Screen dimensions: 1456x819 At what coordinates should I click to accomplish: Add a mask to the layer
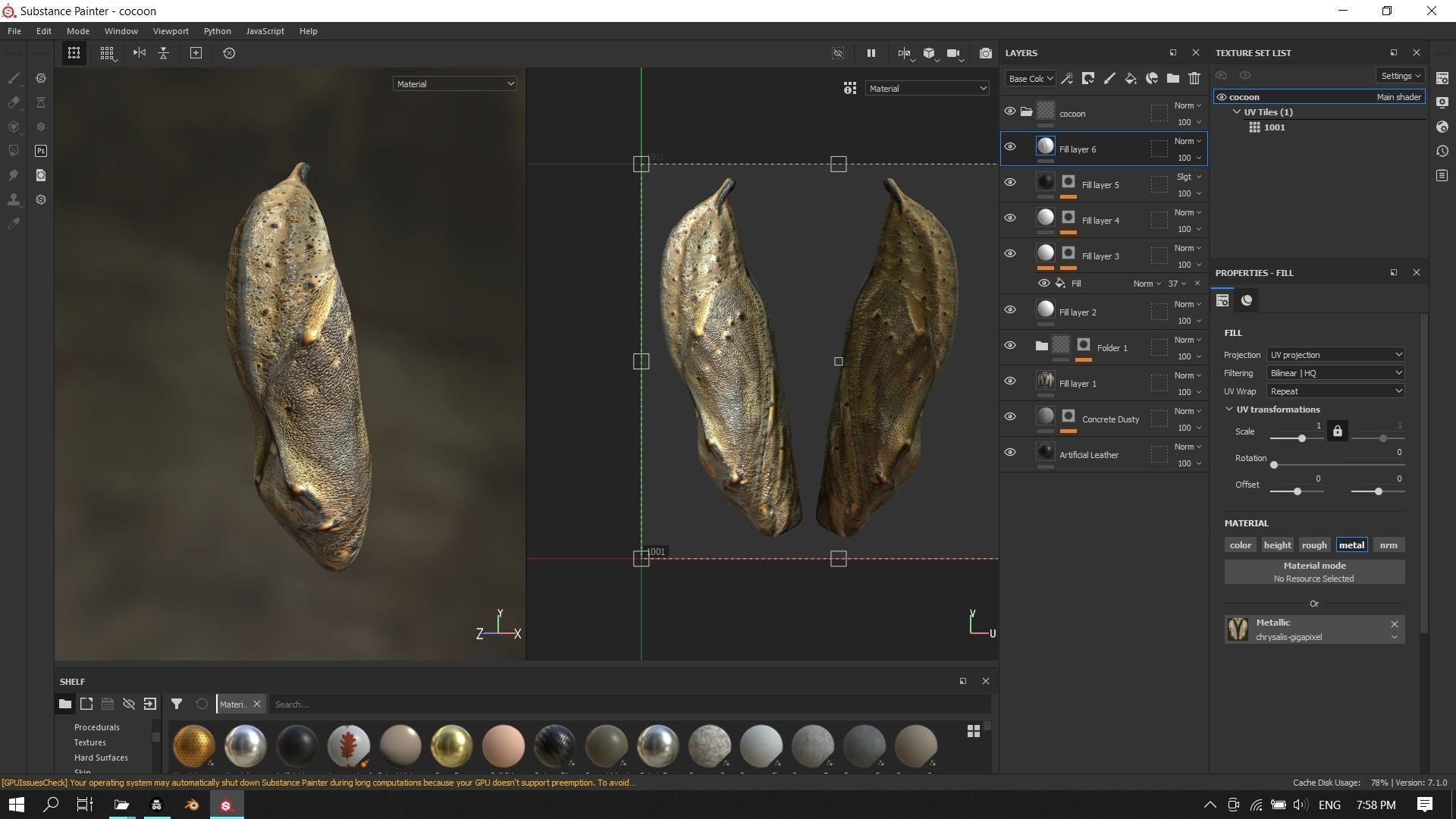pos(1088,78)
